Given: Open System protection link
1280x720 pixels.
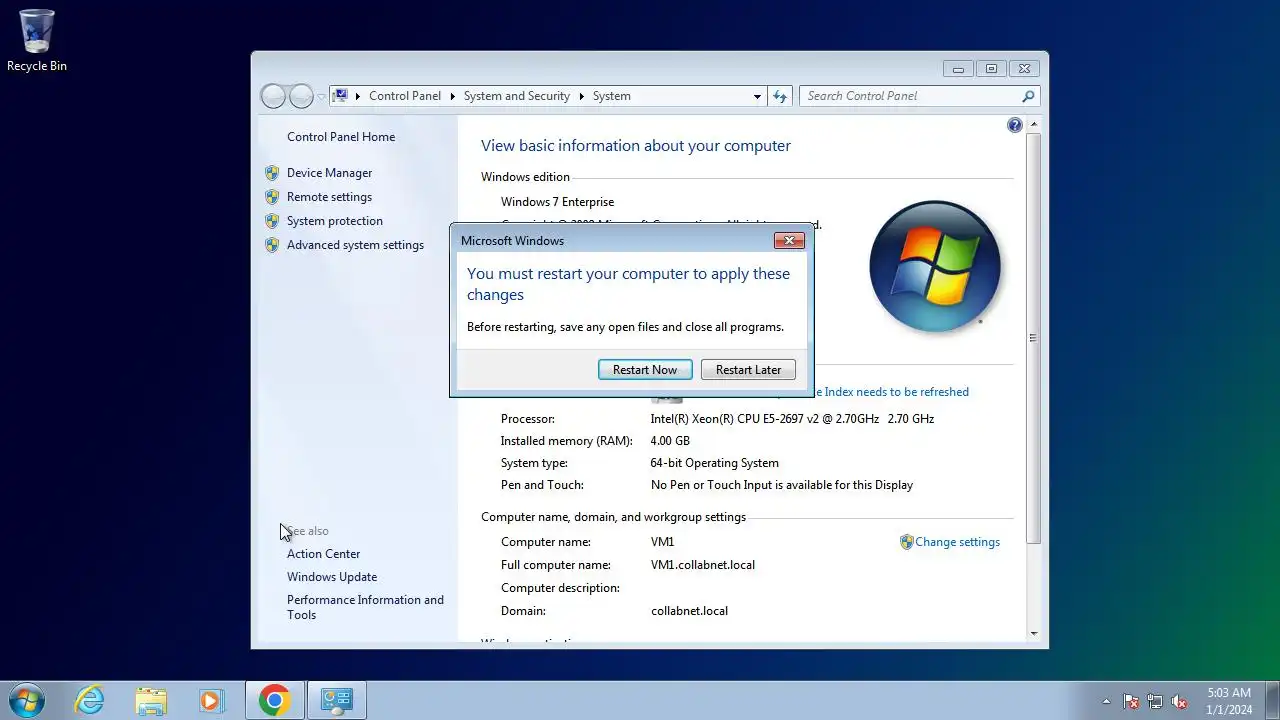Looking at the screenshot, I should [x=335, y=221].
